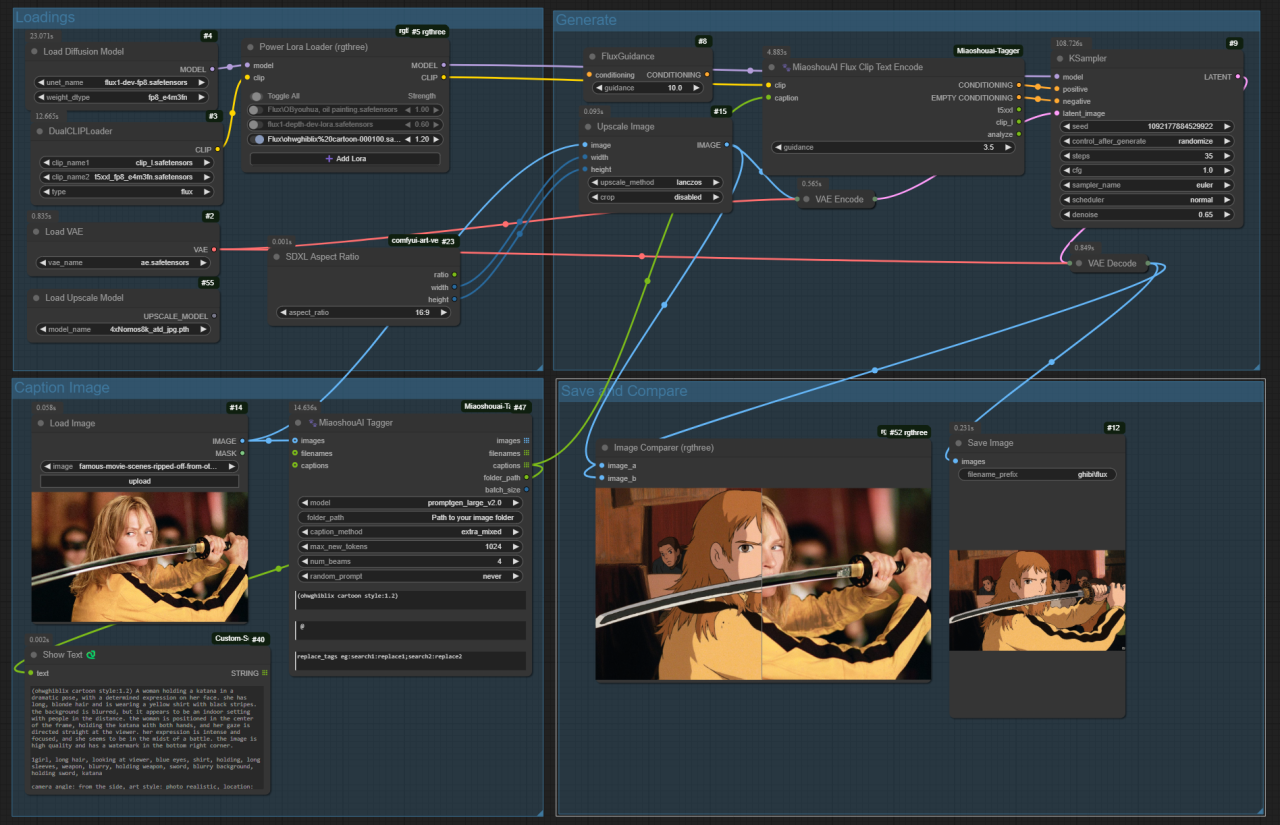Collapse the Load Image node dot
Image resolution: width=1280 pixels, height=825 pixels.
[x=39, y=423]
